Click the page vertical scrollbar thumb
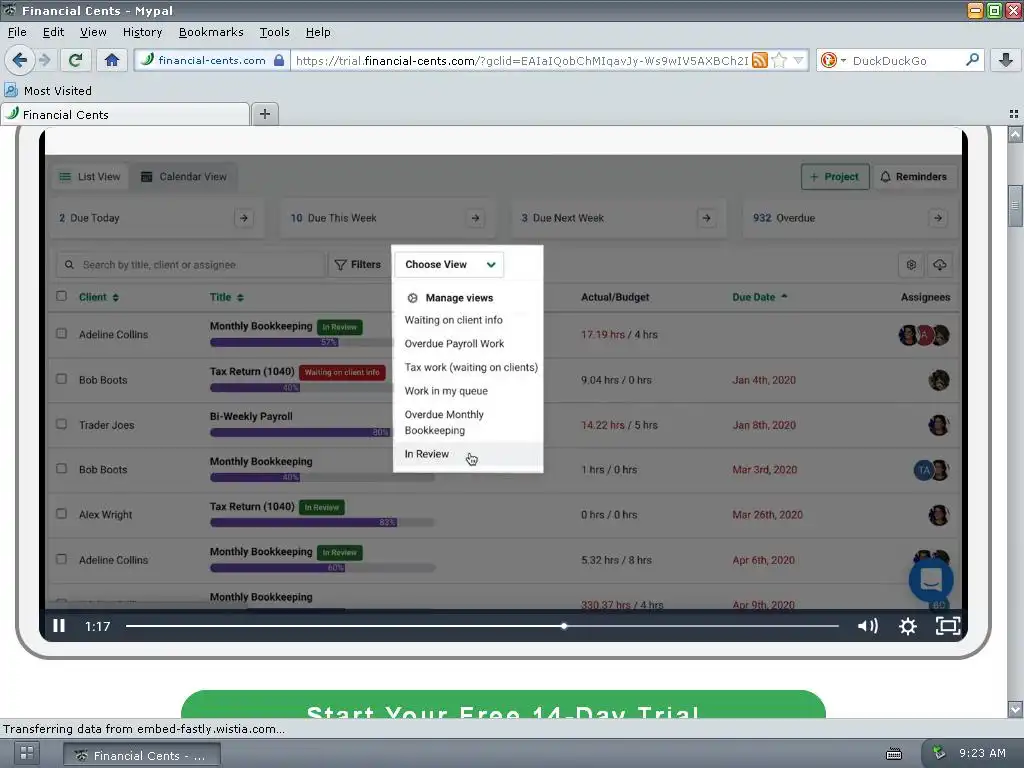1024x768 pixels. (x=1015, y=206)
